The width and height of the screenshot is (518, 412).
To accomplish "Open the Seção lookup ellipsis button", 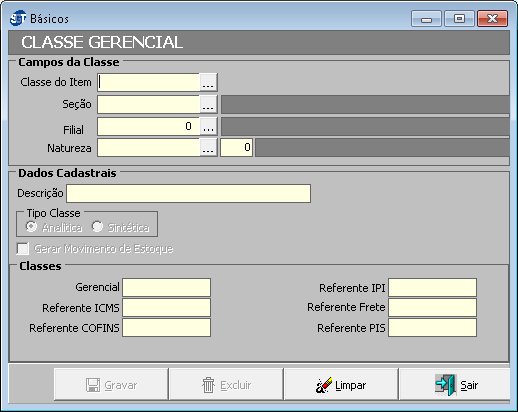I will click(x=208, y=104).
